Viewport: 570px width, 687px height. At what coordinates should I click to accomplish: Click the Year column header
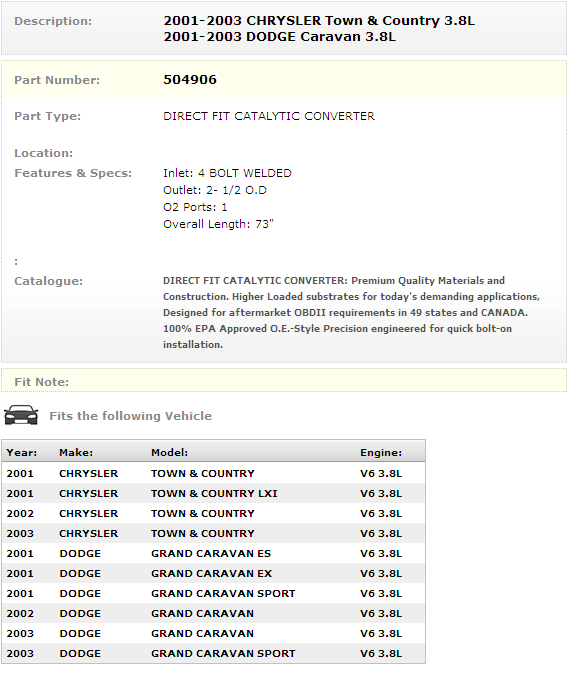22,453
